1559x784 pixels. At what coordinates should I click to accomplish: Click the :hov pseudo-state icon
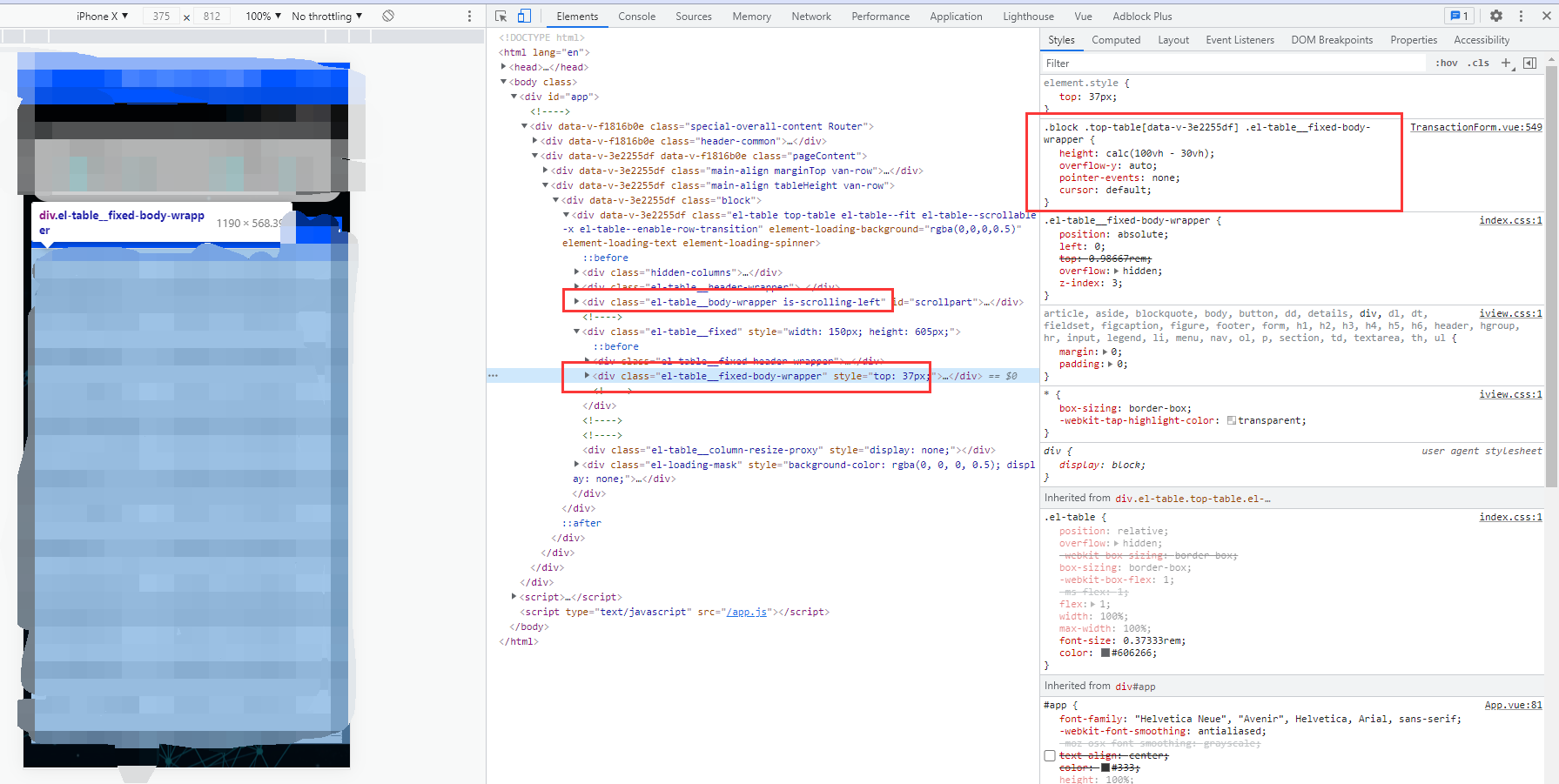[1445, 63]
